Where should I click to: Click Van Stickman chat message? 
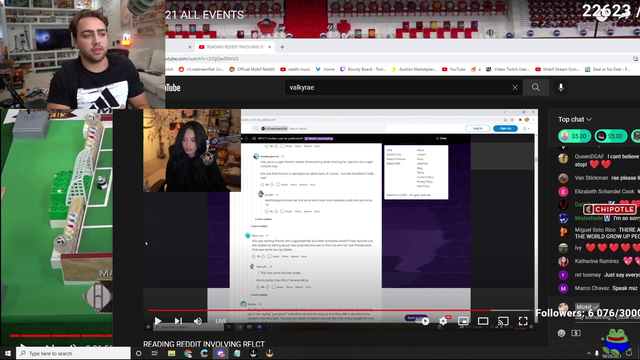pos(599,178)
